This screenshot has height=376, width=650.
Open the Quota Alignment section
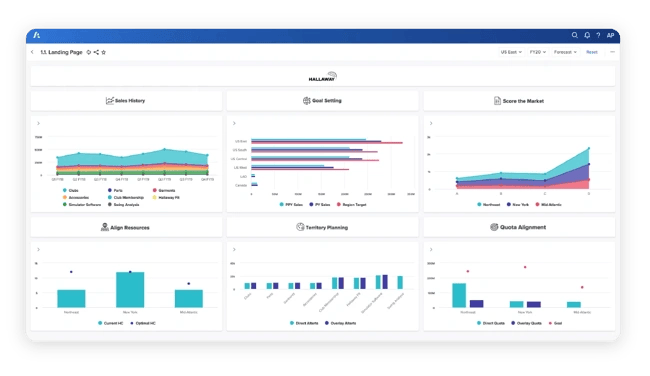[x=519, y=227]
